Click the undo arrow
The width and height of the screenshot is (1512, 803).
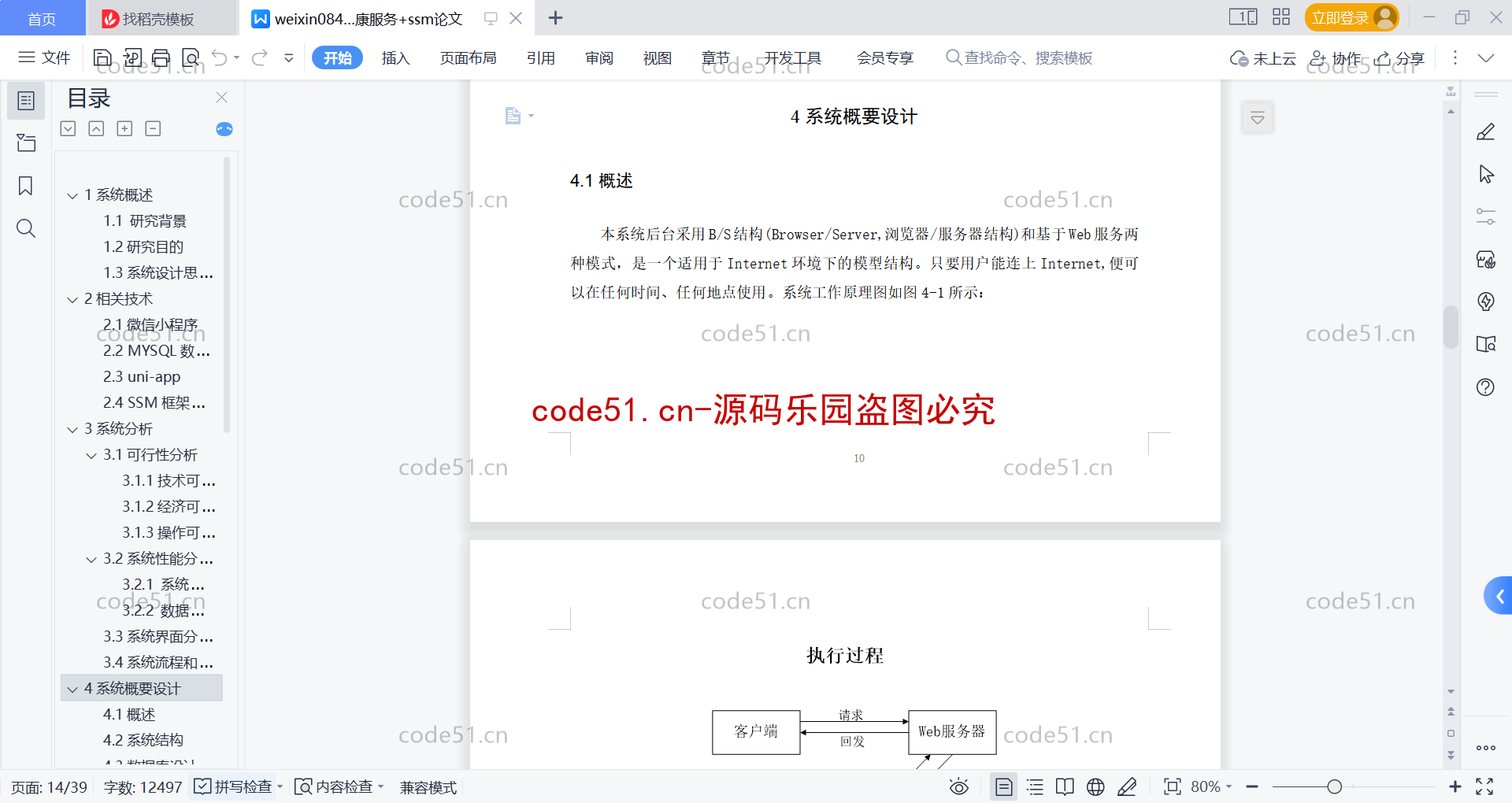[220, 57]
